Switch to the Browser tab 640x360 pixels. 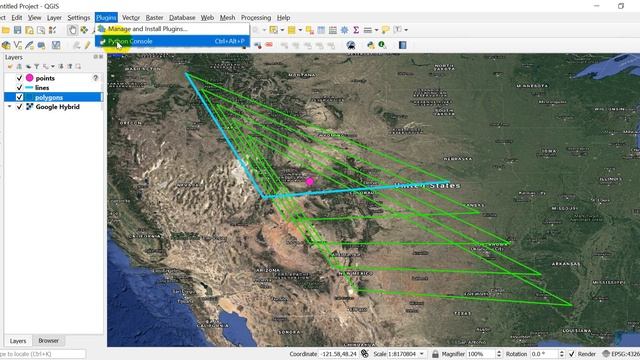click(x=49, y=340)
